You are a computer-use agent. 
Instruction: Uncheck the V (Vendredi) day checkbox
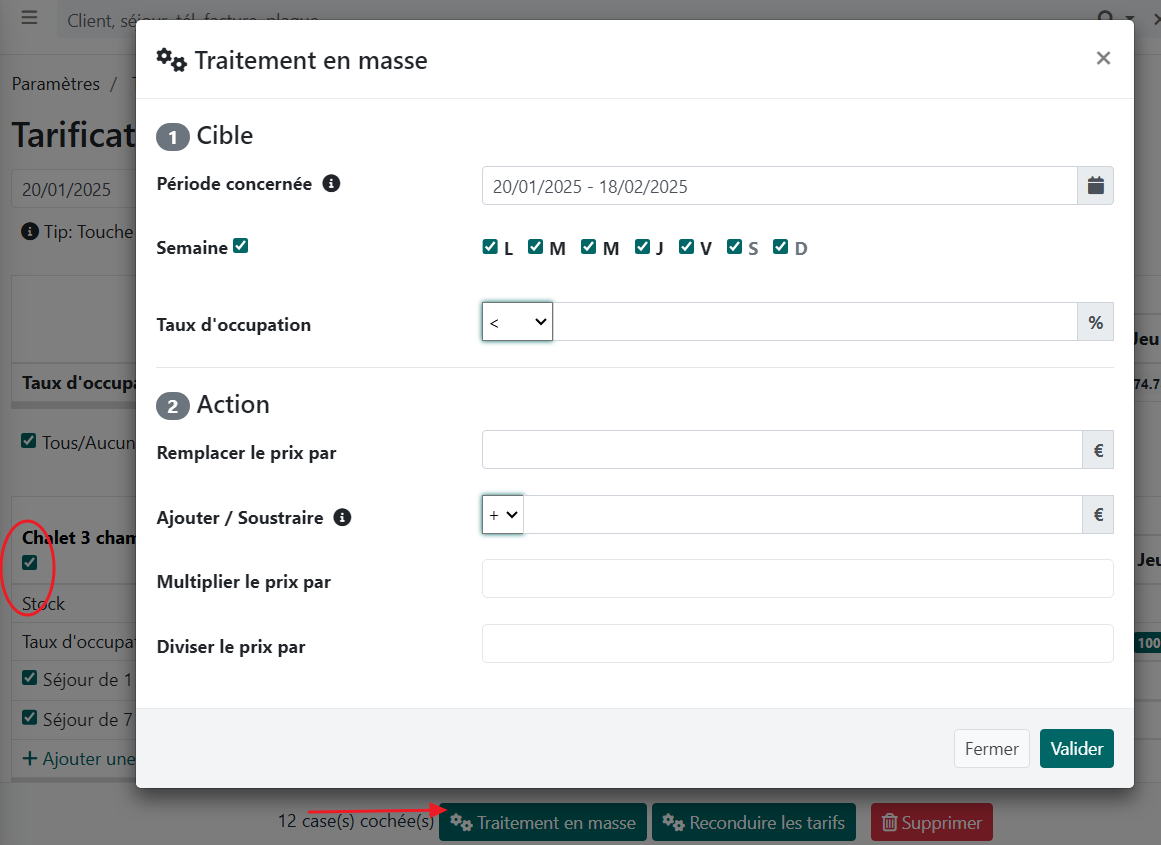click(x=686, y=247)
